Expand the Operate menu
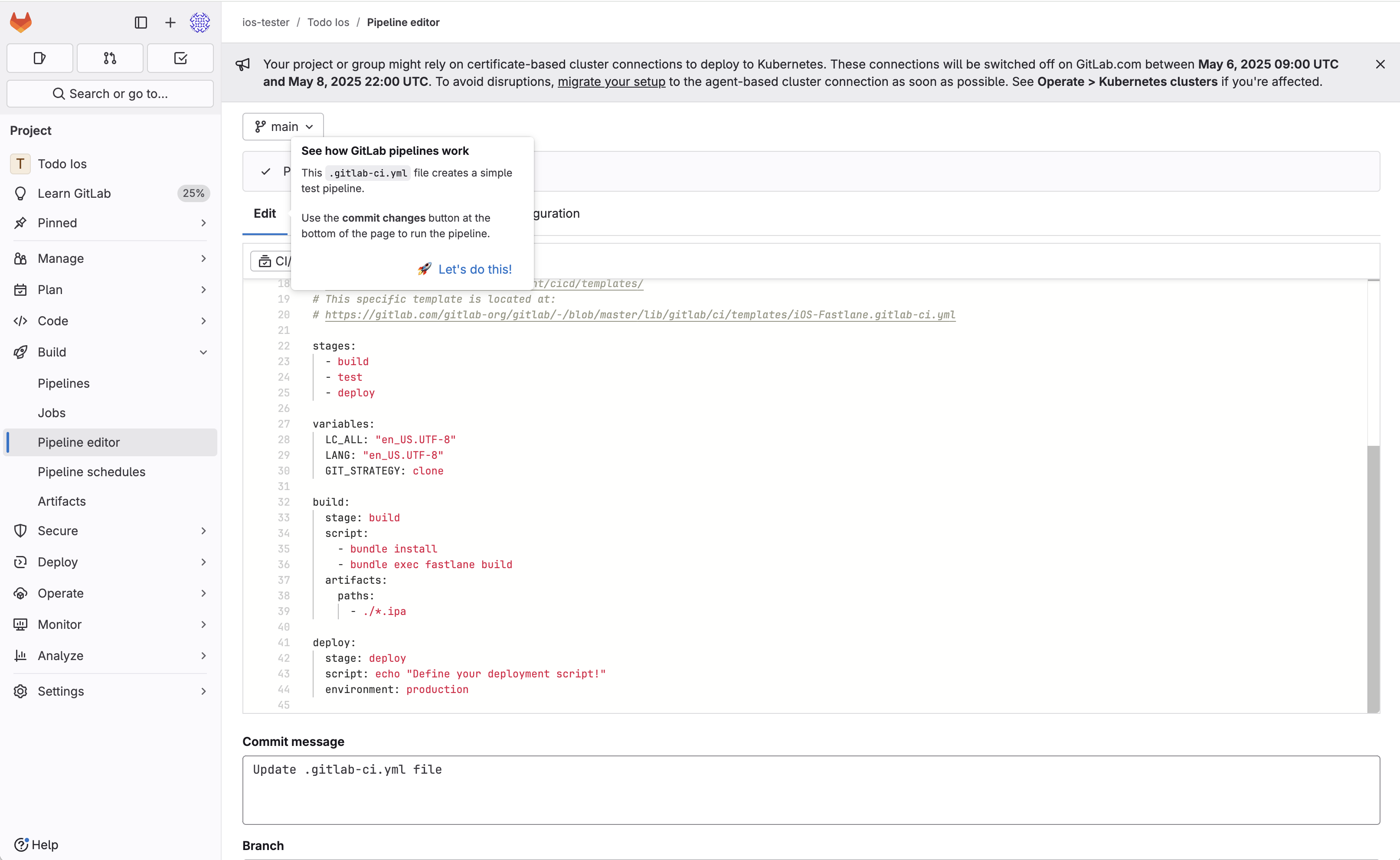This screenshot has width=1400, height=860. coord(110,593)
